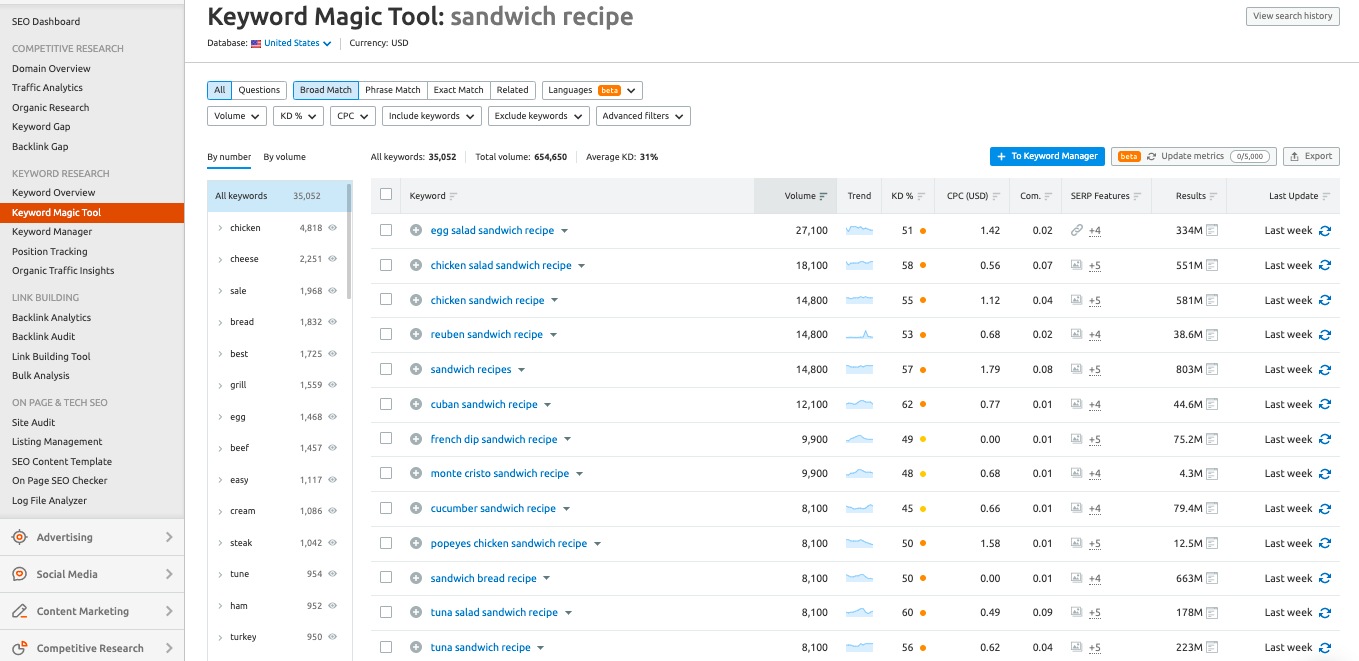This screenshot has width=1359, height=661.
Task: Expand the Advanced filters dropdown
Action: [643, 116]
